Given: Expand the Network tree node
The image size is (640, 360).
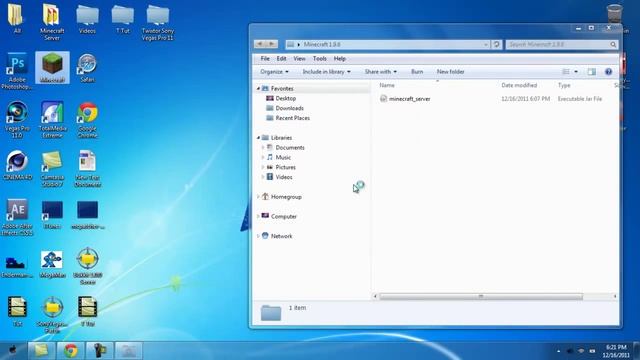Looking at the screenshot, I should pos(258,236).
